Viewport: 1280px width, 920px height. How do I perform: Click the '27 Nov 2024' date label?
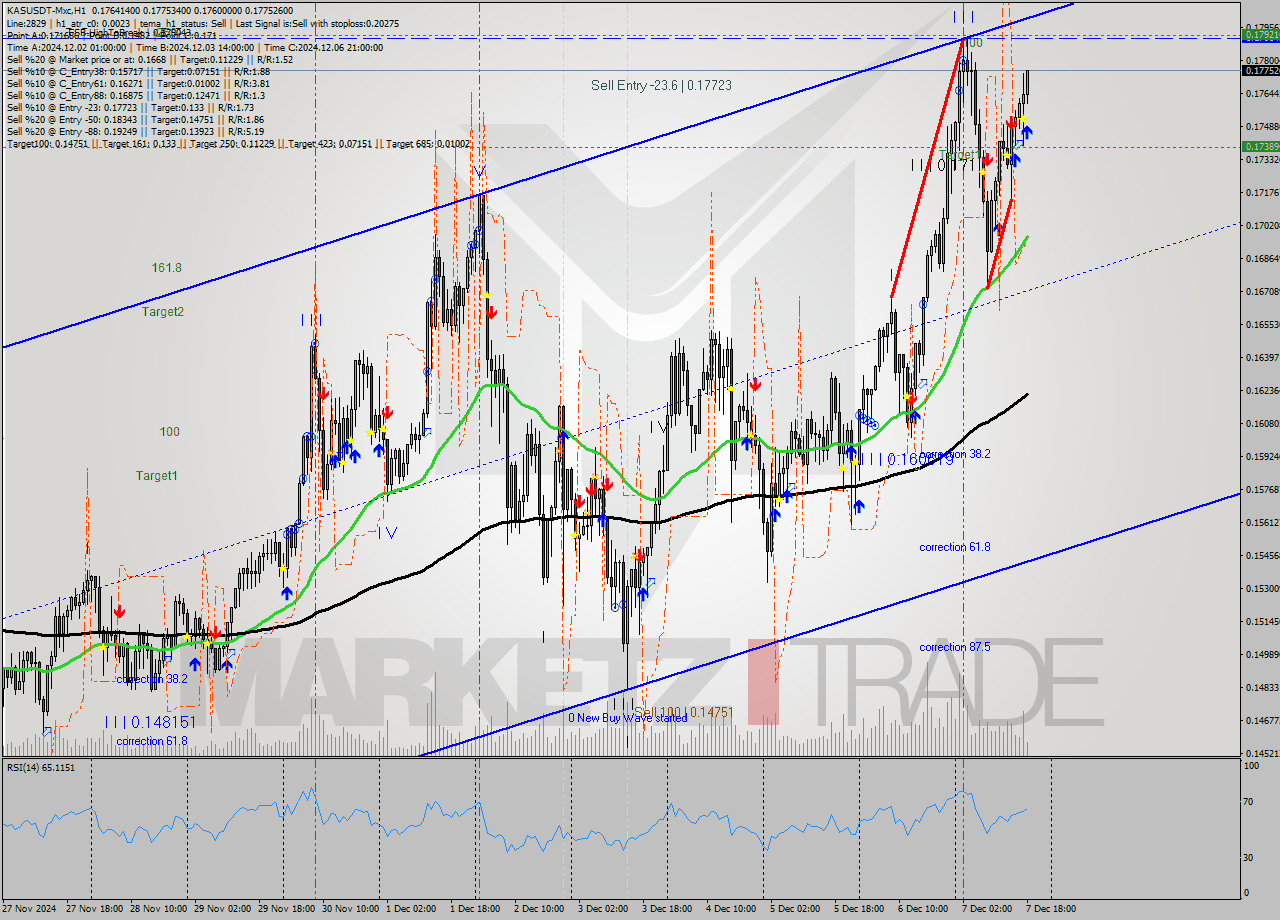point(28,909)
